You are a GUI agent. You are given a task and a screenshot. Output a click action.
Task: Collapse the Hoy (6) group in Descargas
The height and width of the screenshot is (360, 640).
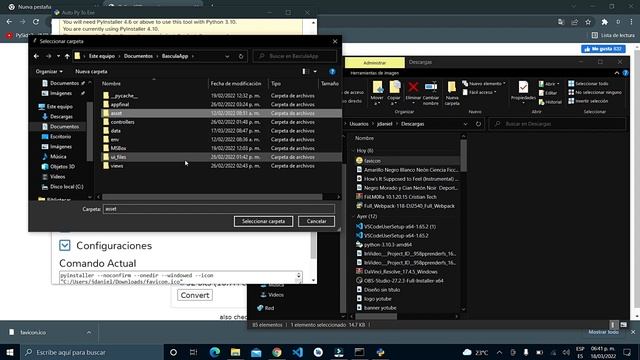pos(353,151)
